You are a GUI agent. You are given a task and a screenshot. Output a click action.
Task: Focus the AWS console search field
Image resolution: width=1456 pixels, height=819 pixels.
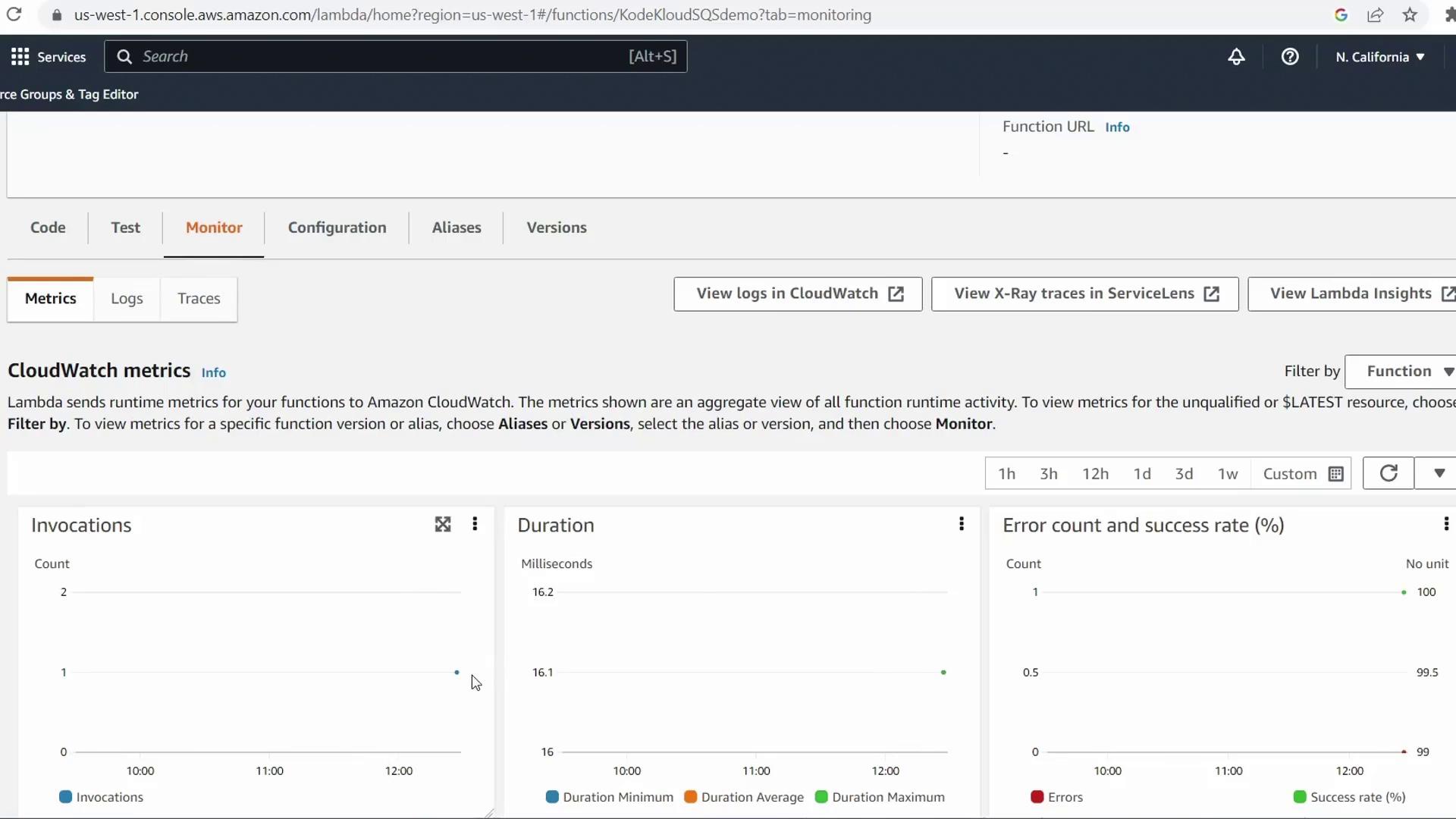pos(394,57)
